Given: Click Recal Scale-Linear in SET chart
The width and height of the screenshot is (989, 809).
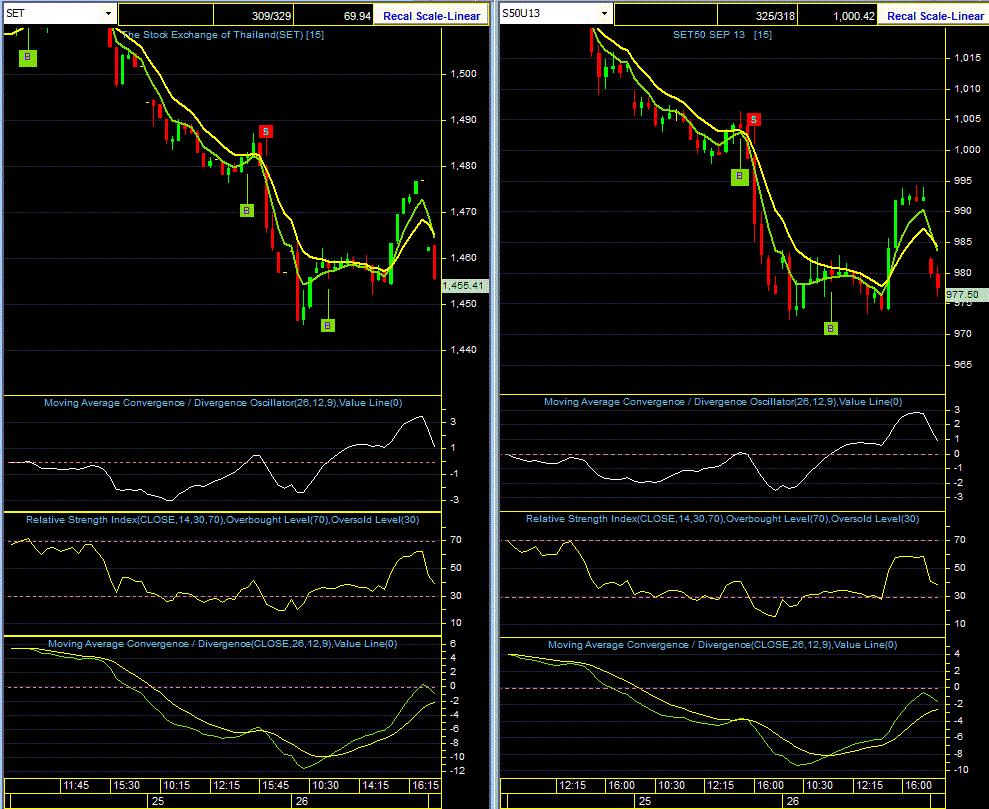Looking at the screenshot, I should [x=431, y=16].
